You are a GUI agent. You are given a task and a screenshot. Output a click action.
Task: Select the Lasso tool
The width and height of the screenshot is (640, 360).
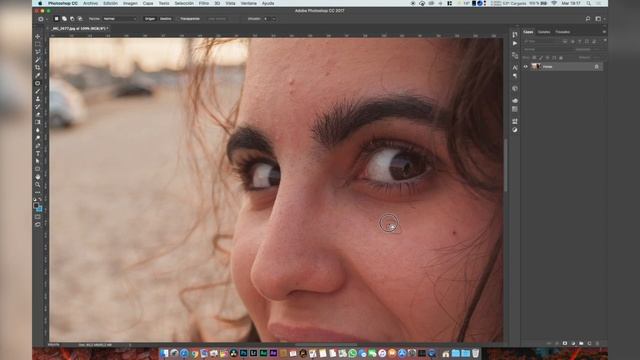pos(38,52)
